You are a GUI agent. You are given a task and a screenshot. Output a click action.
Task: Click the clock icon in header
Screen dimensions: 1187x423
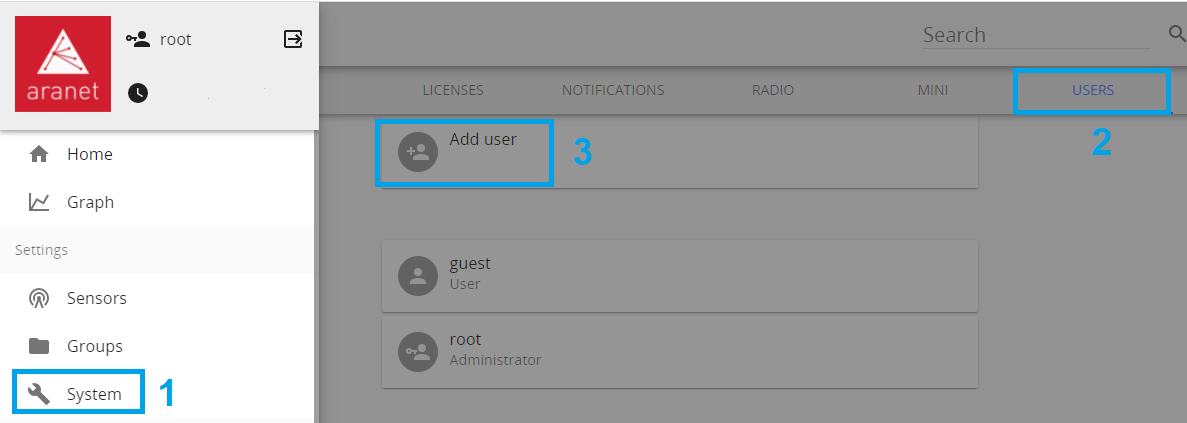pyautogui.click(x=138, y=93)
